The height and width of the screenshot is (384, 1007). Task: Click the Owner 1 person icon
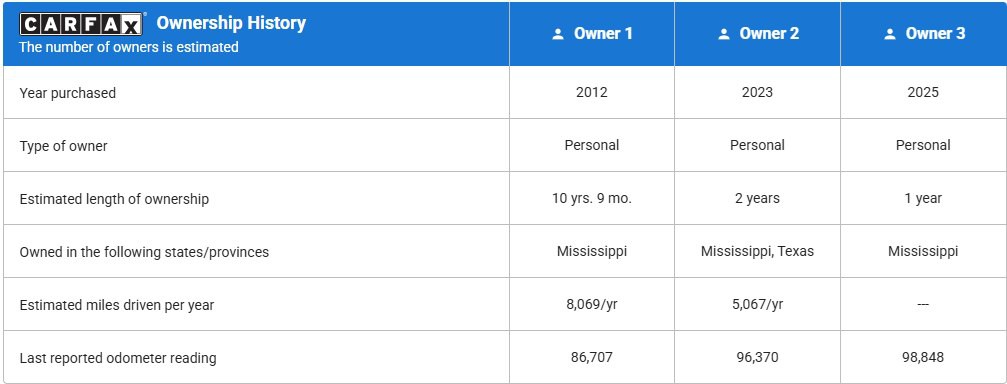557,34
